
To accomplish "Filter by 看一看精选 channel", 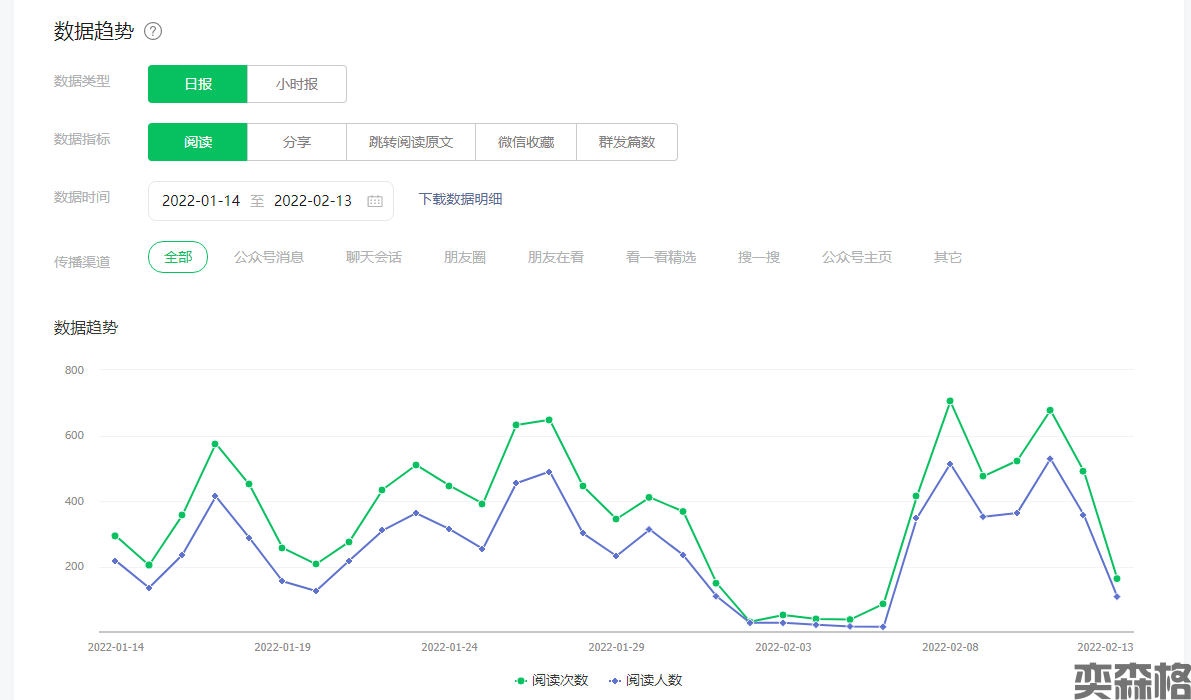I will 661,257.
